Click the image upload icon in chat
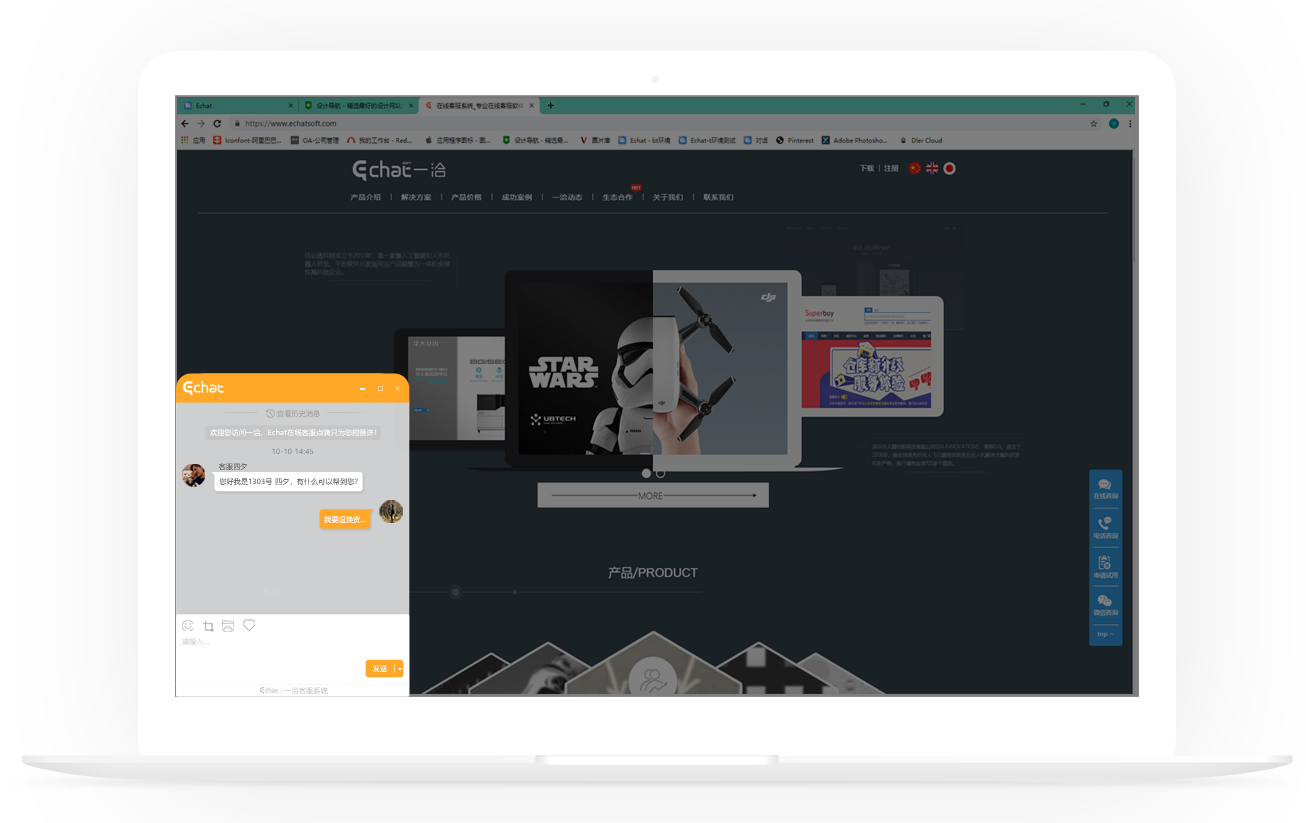The height and width of the screenshot is (823, 1306). tap(228, 626)
